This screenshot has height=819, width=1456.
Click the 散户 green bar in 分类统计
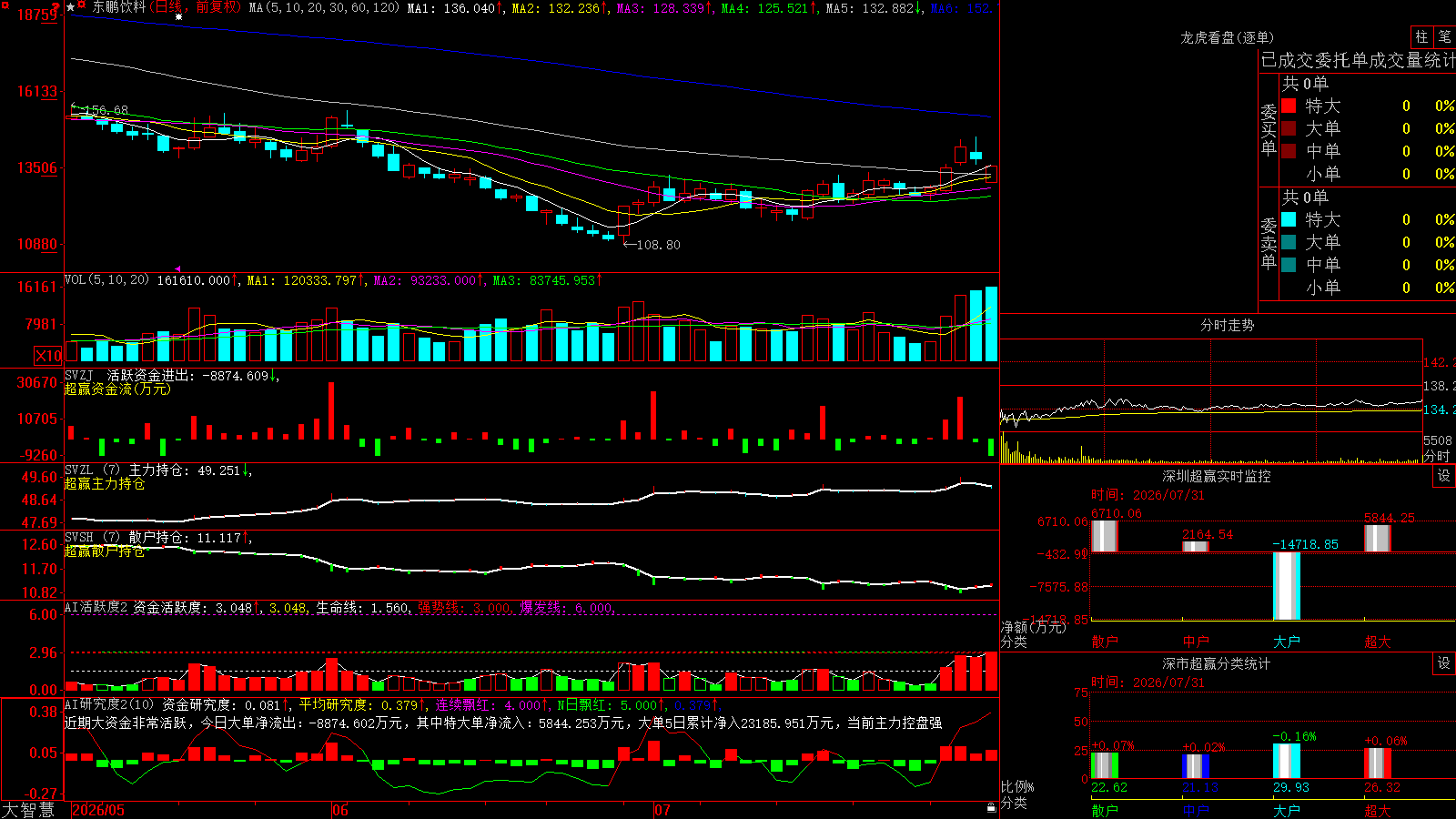(1105, 765)
